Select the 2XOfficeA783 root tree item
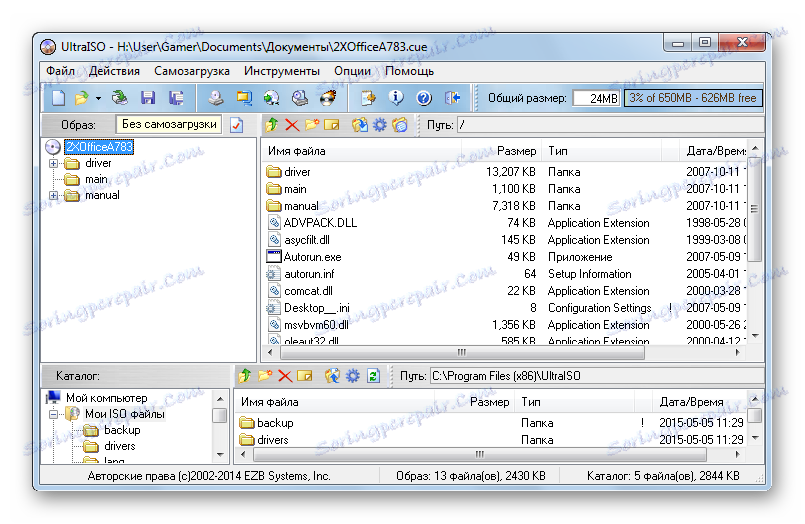 (99, 147)
